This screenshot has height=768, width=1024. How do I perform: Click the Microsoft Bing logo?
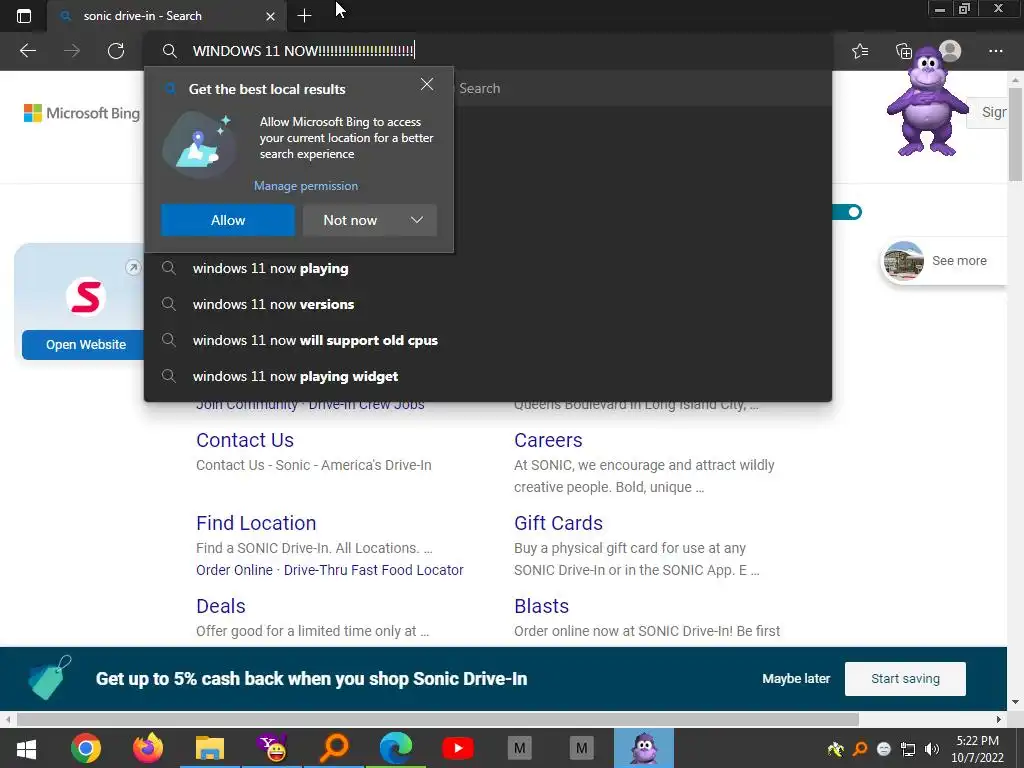click(x=82, y=113)
